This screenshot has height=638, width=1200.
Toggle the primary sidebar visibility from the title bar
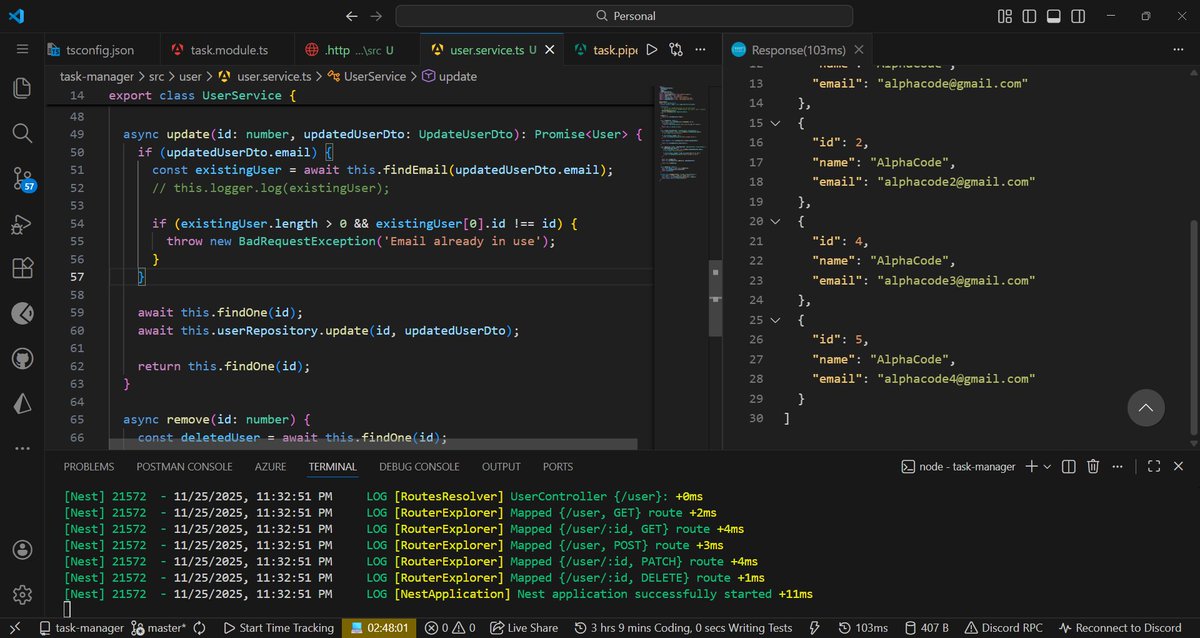pos(1030,16)
